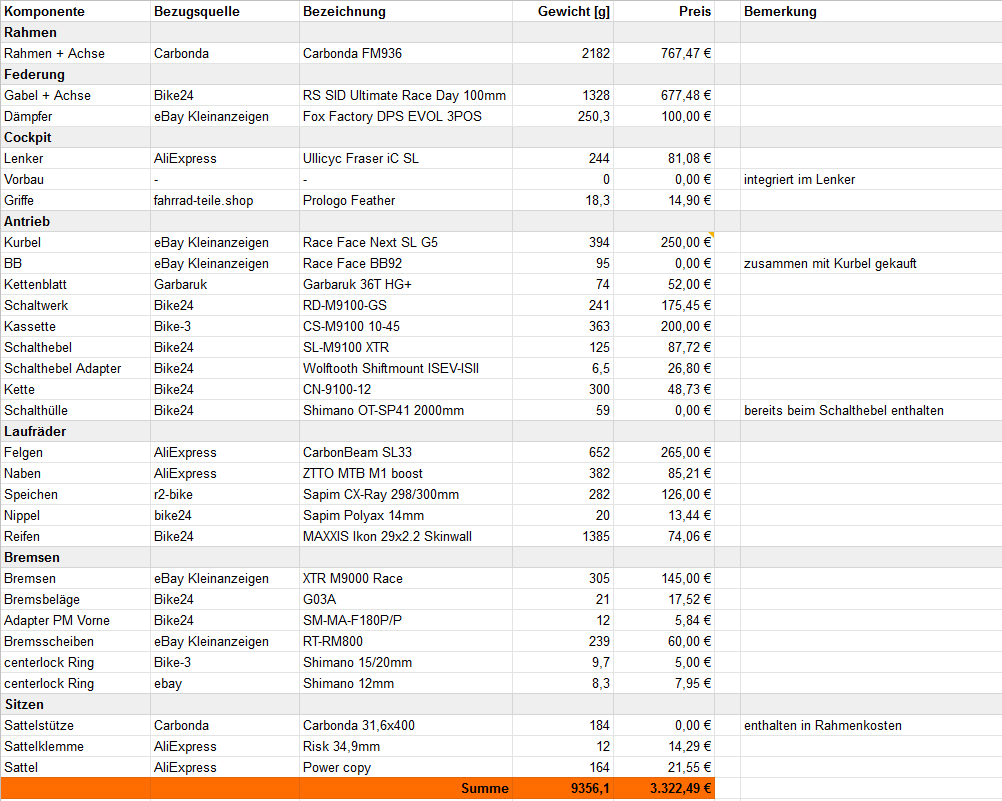Select the RD-M9100-GS cell

[406, 306]
